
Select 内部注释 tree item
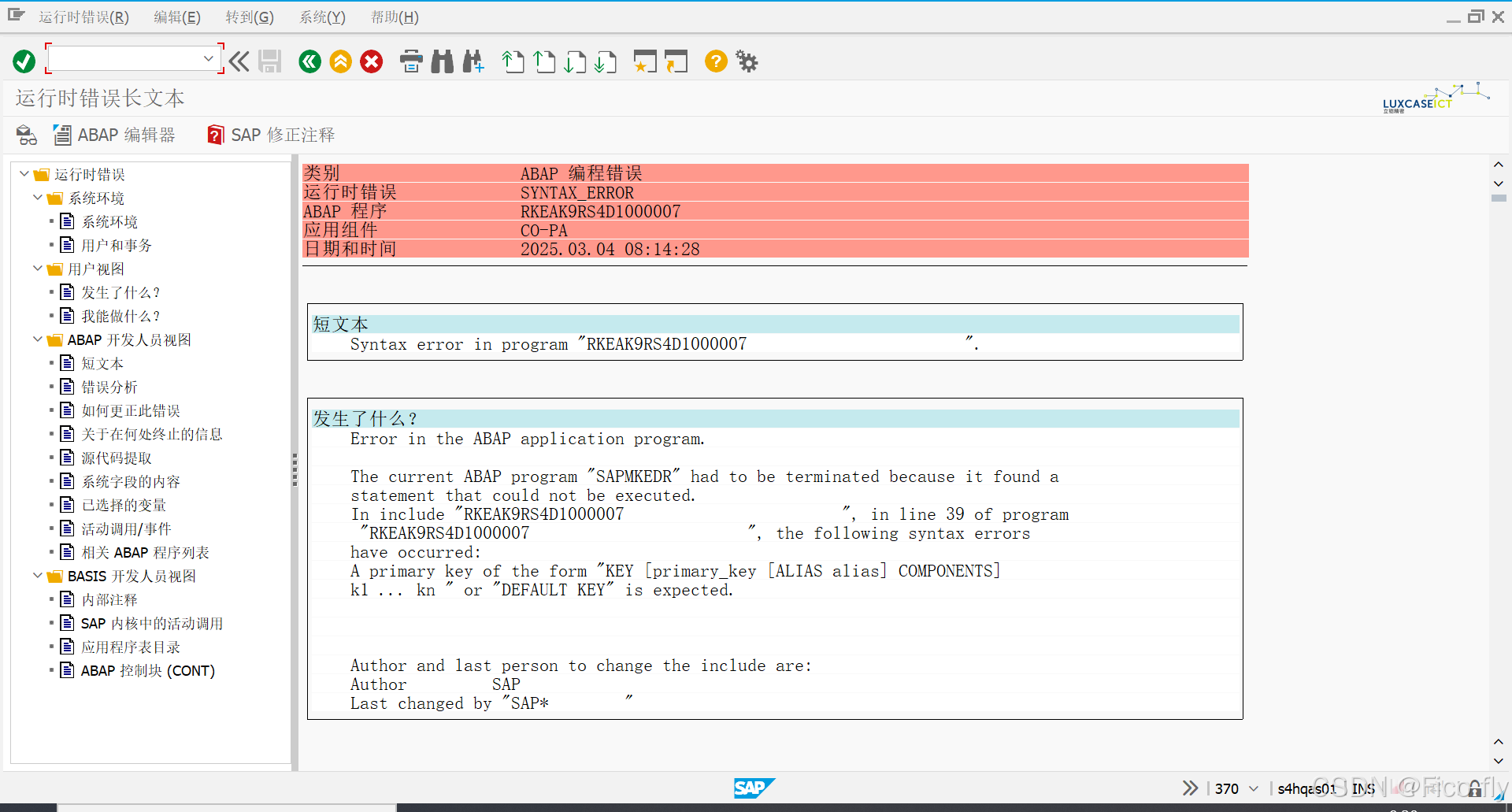pyautogui.click(x=109, y=600)
